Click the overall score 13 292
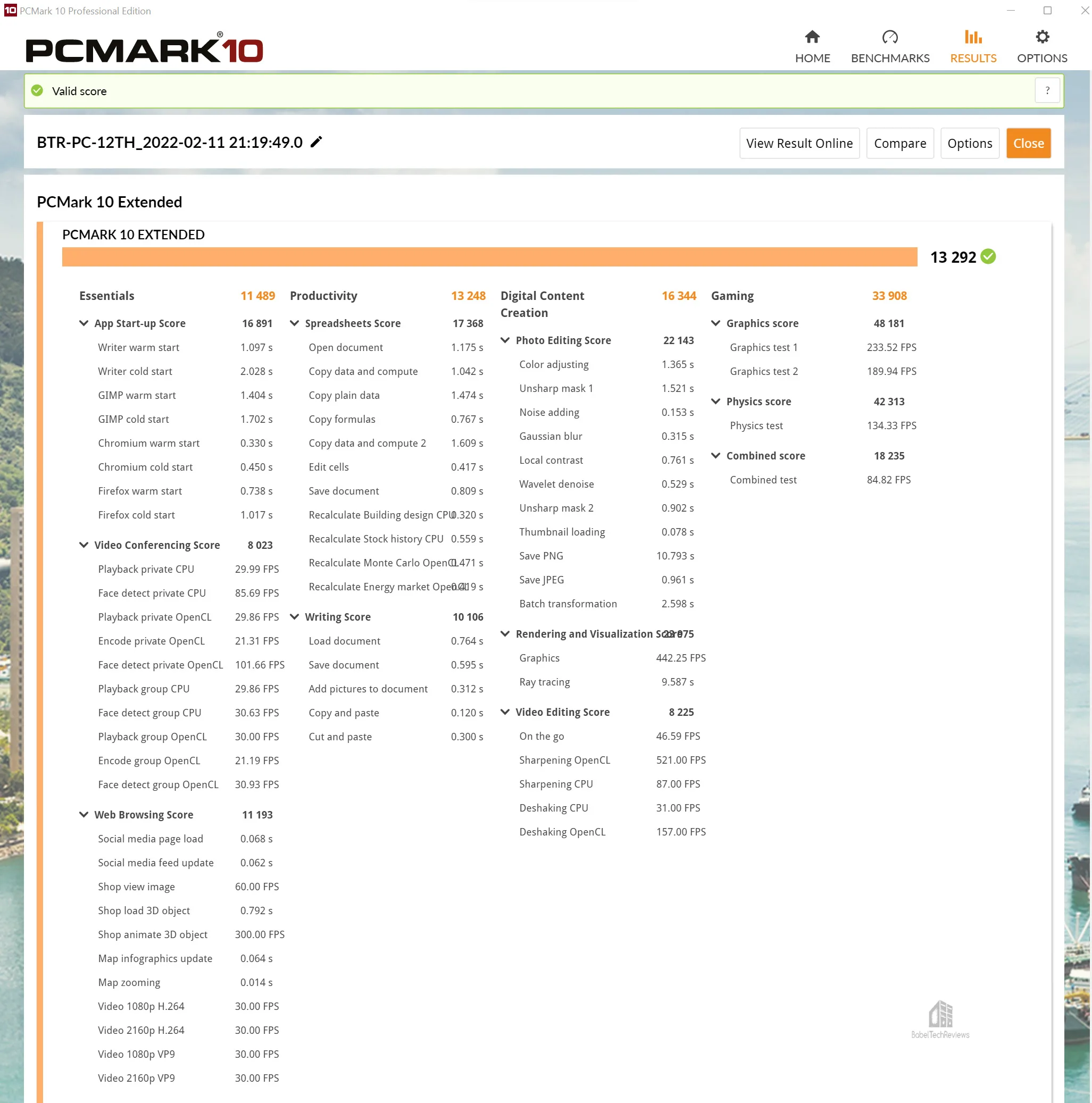The height and width of the screenshot is (1103, 1092). 953,257
